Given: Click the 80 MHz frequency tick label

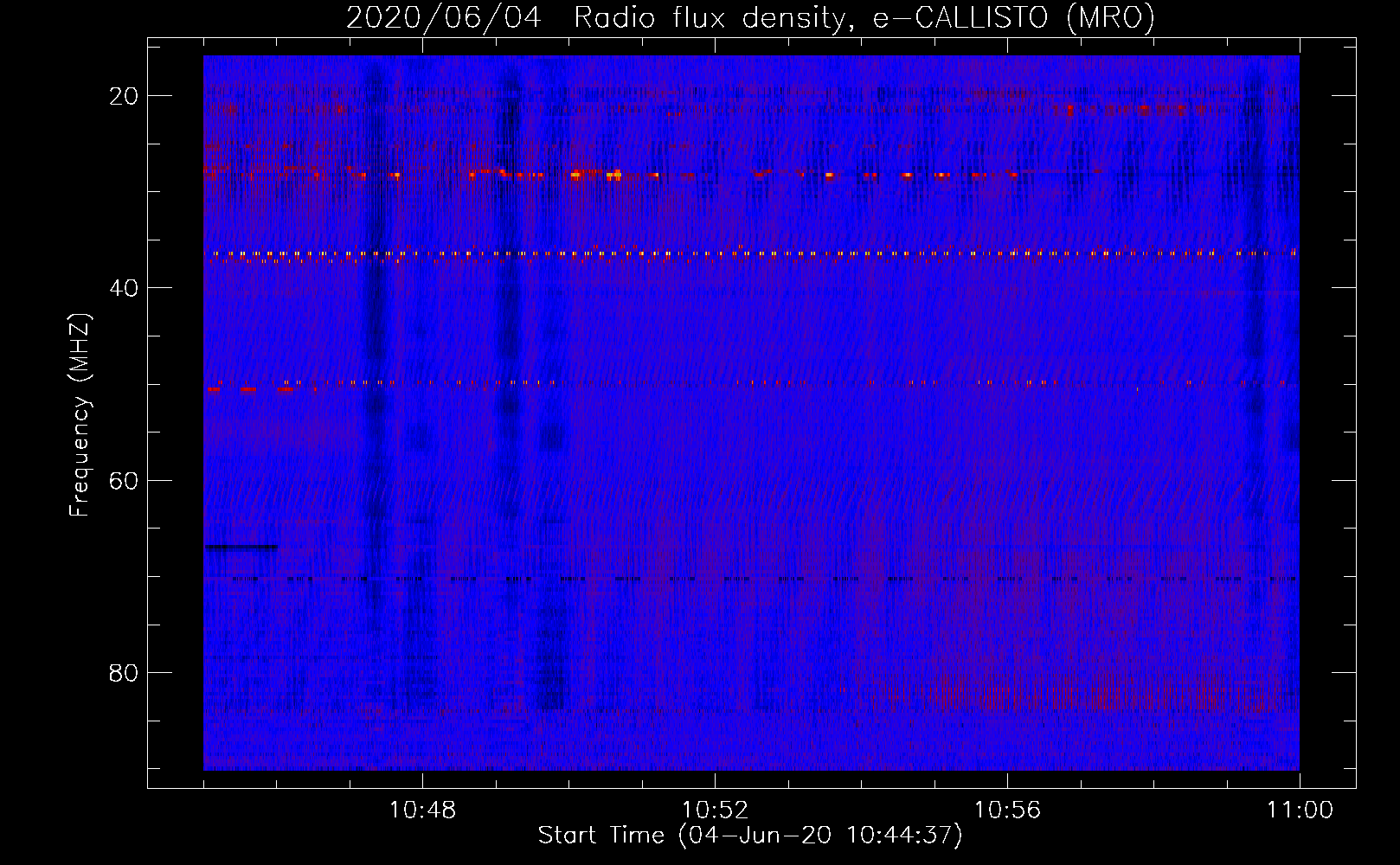Looking at the screenshot, I should pos(125,673).
